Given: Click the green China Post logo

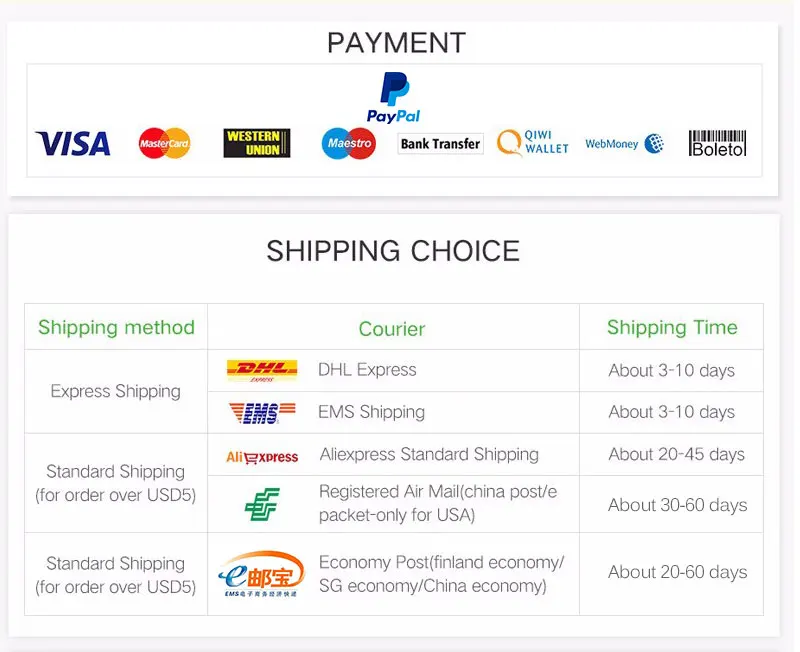Looking at the screenshot, I should (x=262, y=504).
